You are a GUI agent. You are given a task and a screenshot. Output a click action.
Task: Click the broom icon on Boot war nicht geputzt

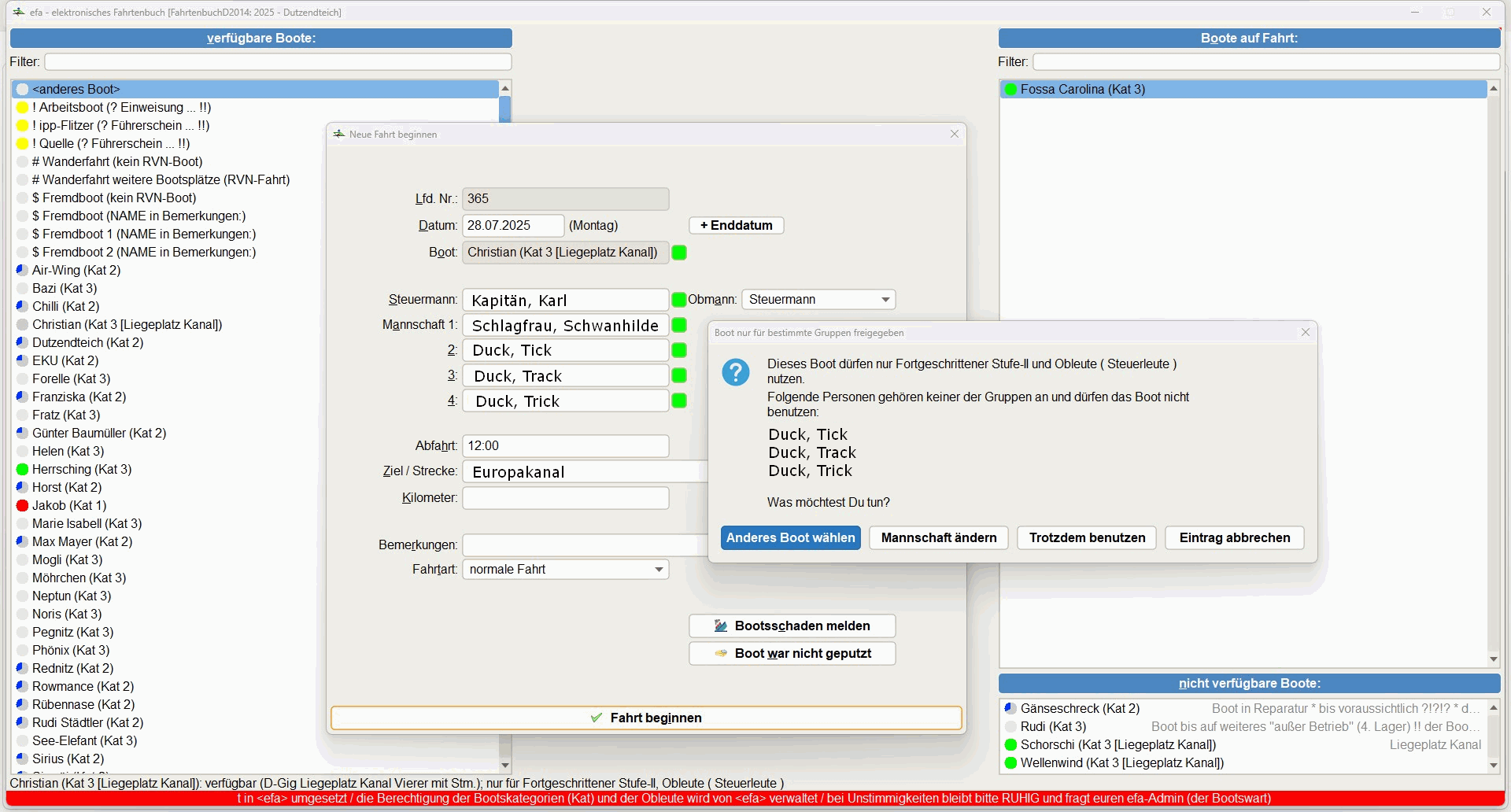(721, 653)
